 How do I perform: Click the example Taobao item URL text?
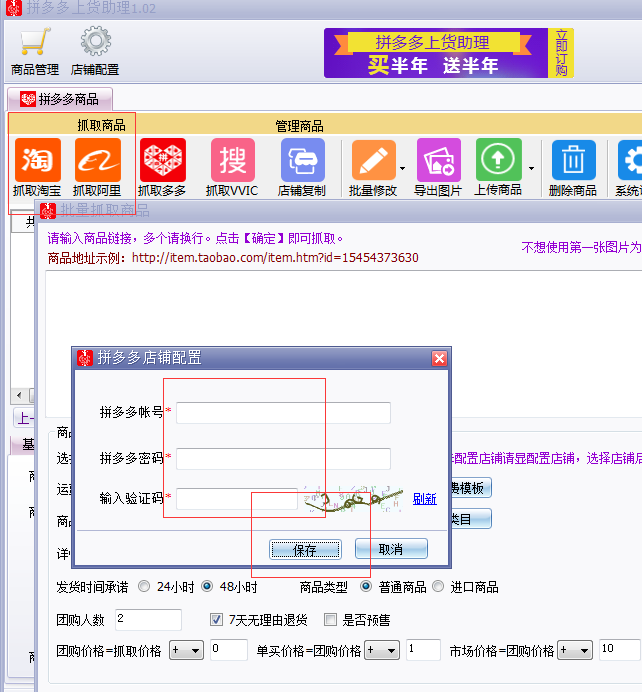tap(275, 257)
